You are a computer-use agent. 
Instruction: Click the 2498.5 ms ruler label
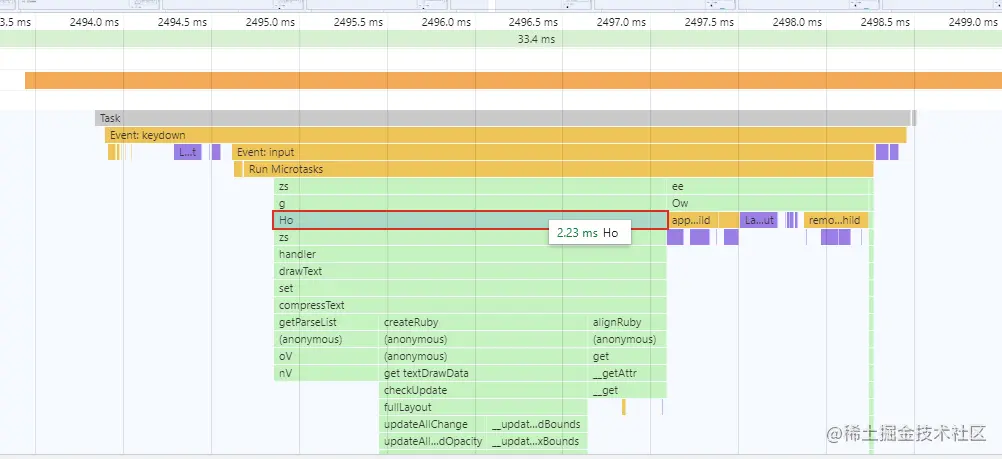tap(885, 22)
